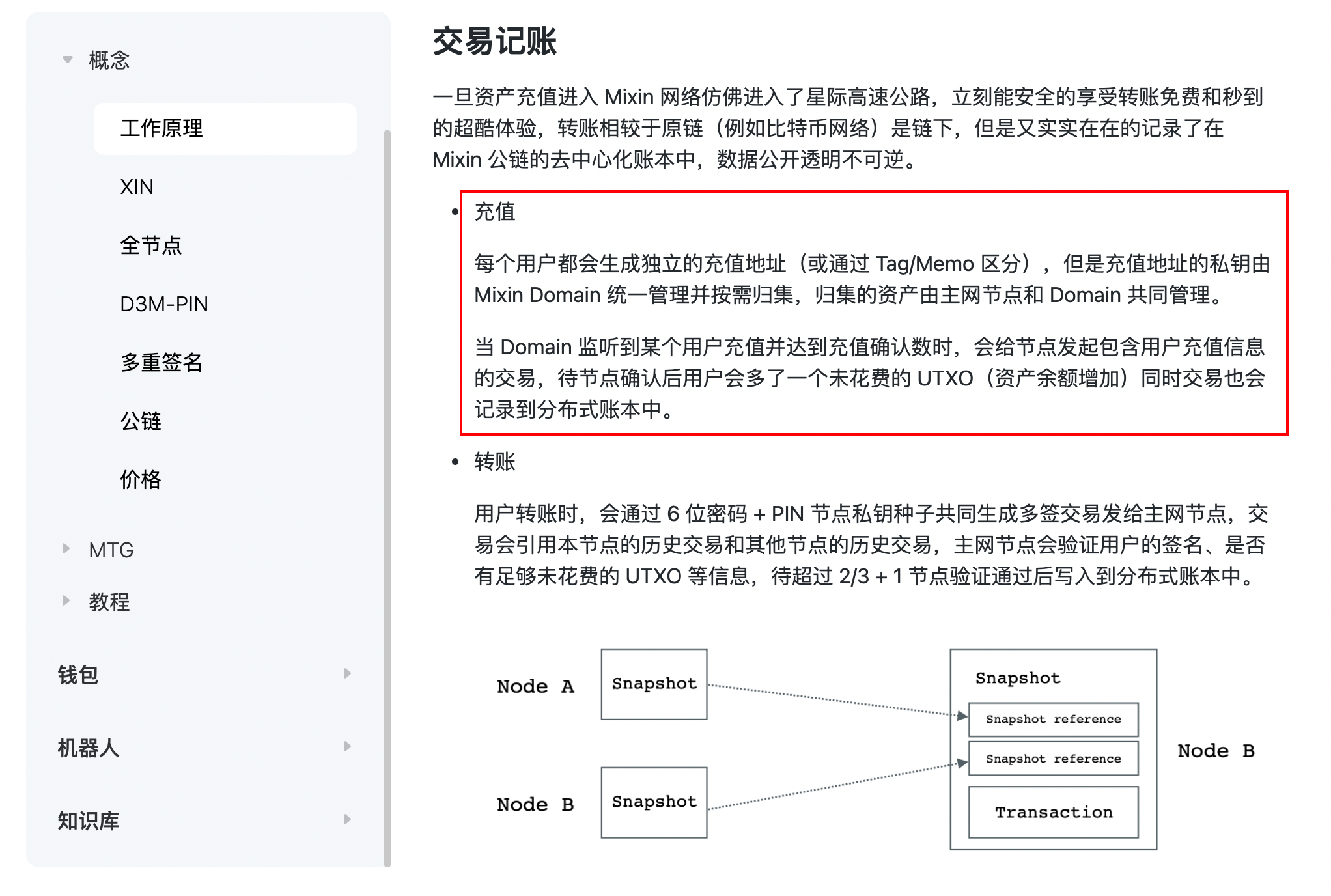This screenshot has width=1331, height=896.
Task: Select 多重签名 in the sidebar
Action: [x=161, y=363]
